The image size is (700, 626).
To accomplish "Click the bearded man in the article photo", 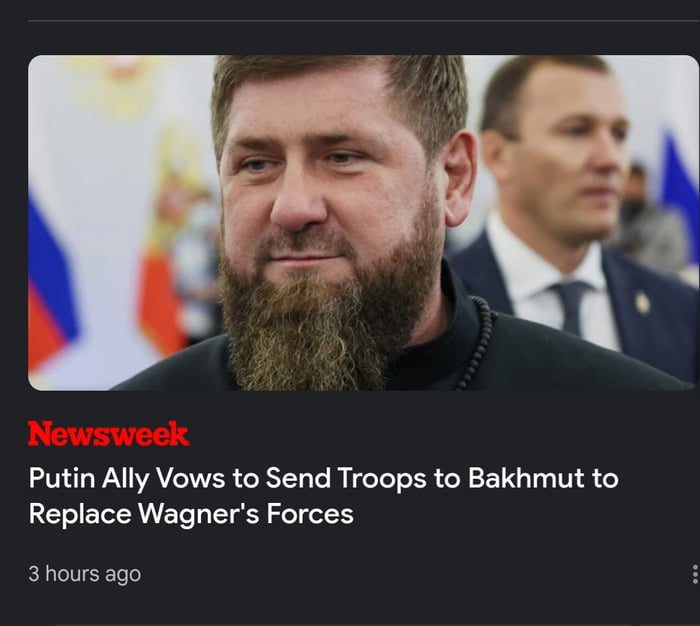I will click(x=339, y=223).
